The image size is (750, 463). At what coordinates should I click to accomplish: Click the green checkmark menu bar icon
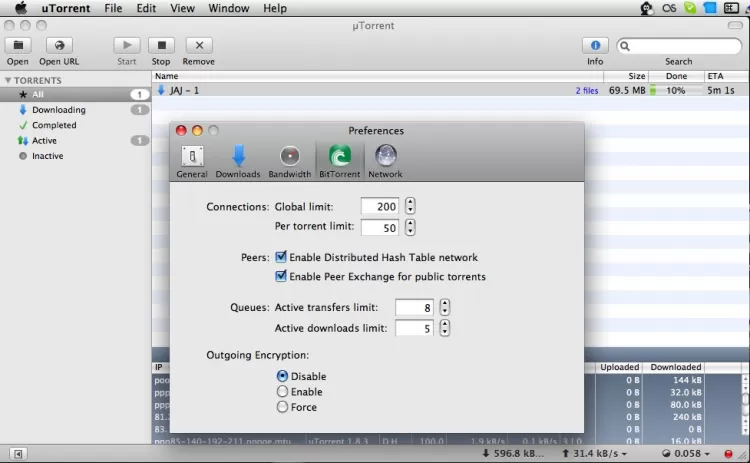pos(690,8)
